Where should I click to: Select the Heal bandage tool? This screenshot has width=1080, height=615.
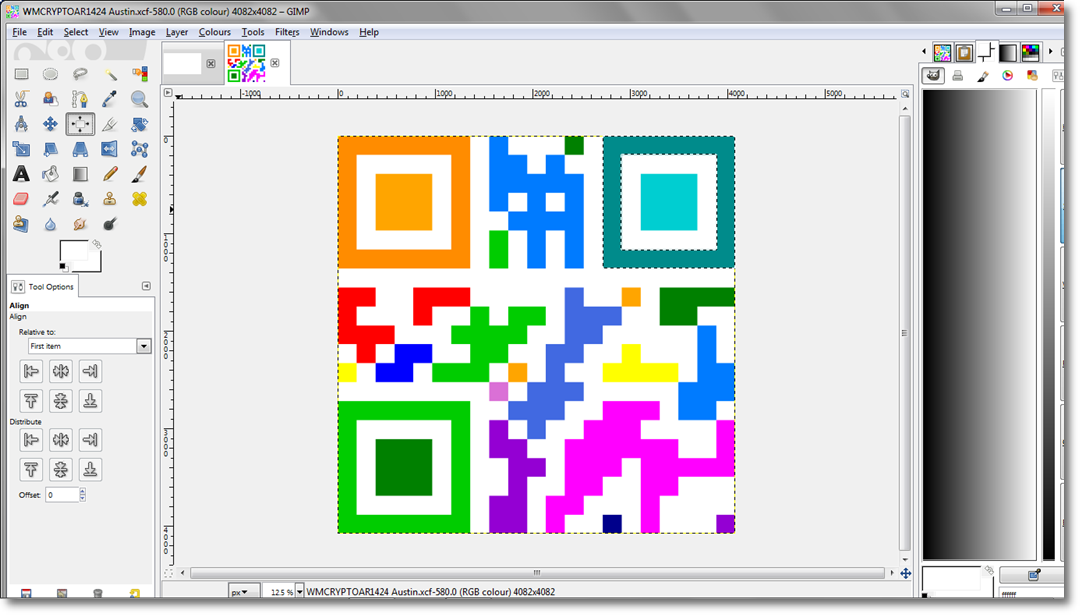[x=139, y=199]
